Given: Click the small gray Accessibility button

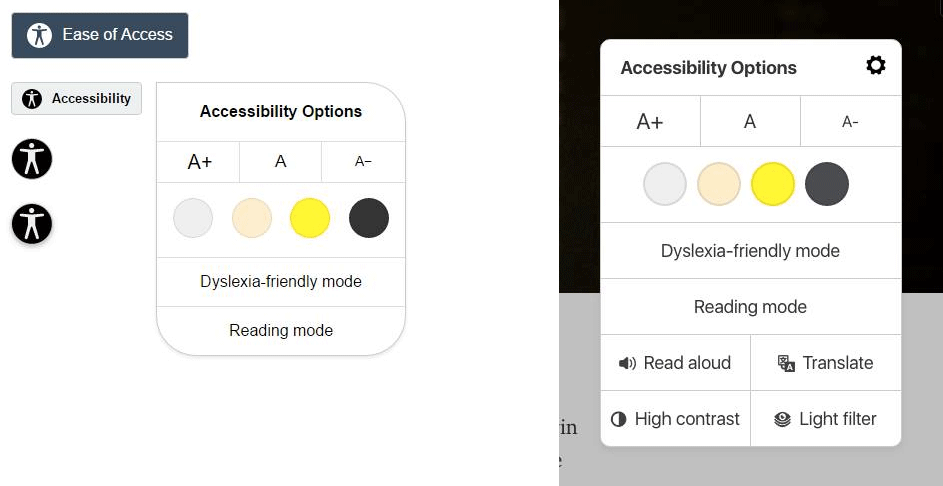Looking at the screenshot, I should (76, 99).
